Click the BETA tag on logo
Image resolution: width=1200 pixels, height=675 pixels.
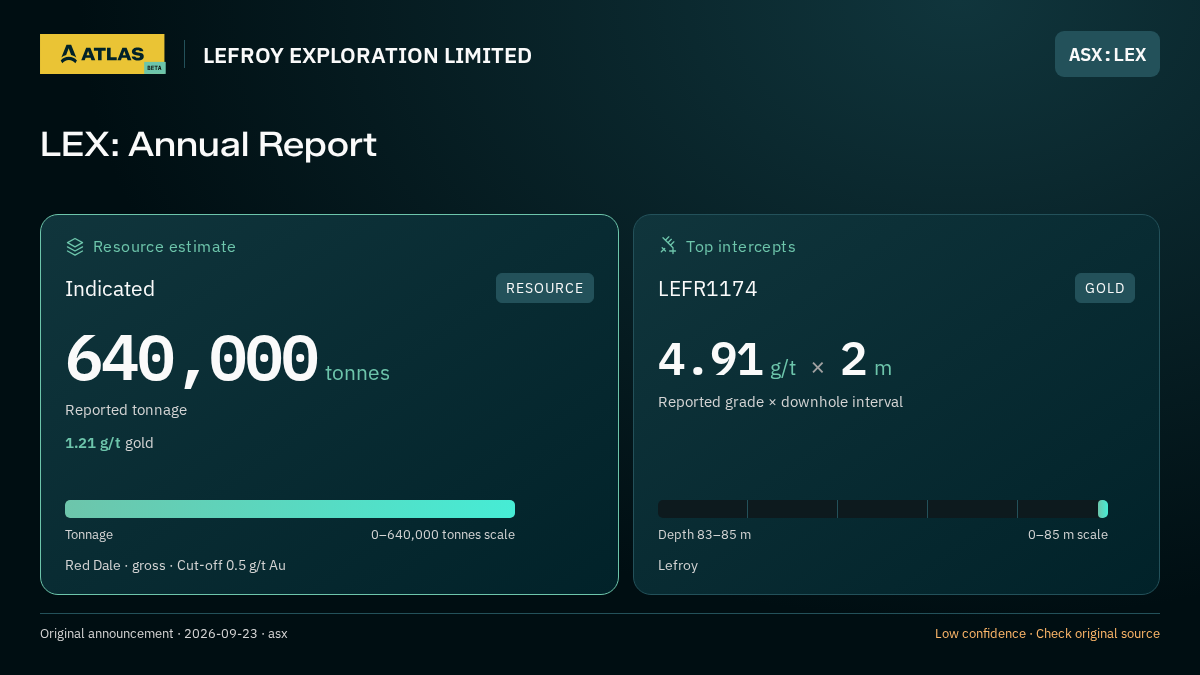154,67
